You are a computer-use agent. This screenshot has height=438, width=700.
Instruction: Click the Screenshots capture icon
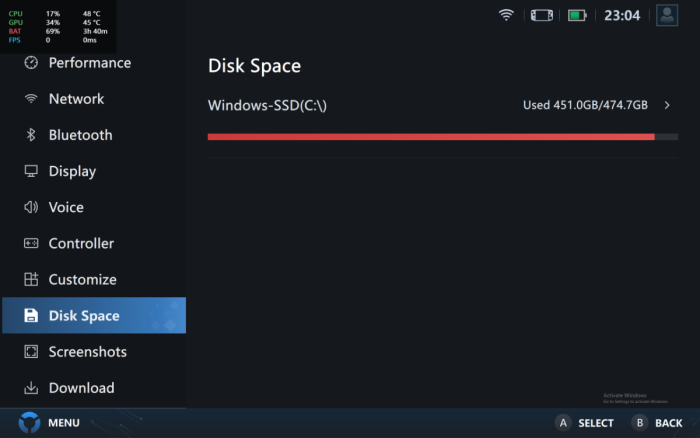[x=31, y=352]
